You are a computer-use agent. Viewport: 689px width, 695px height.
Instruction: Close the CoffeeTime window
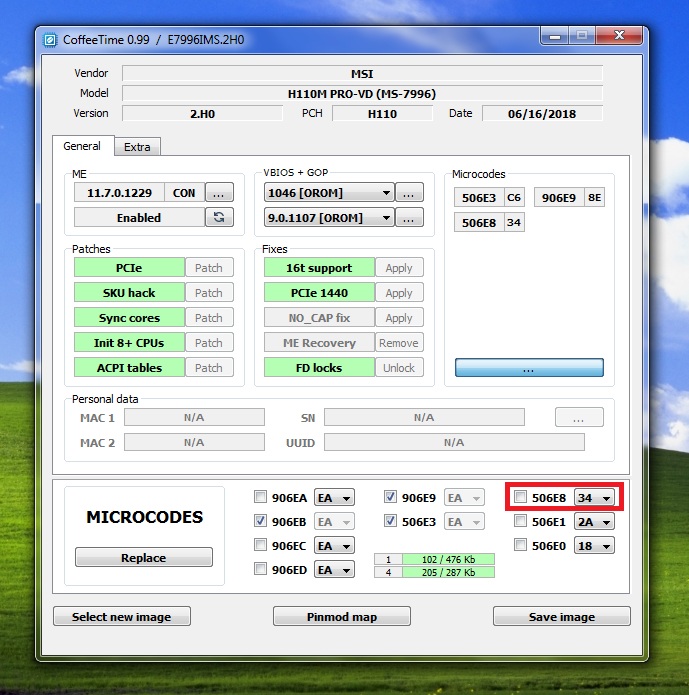pyautogui.click(x=619, y=35)
